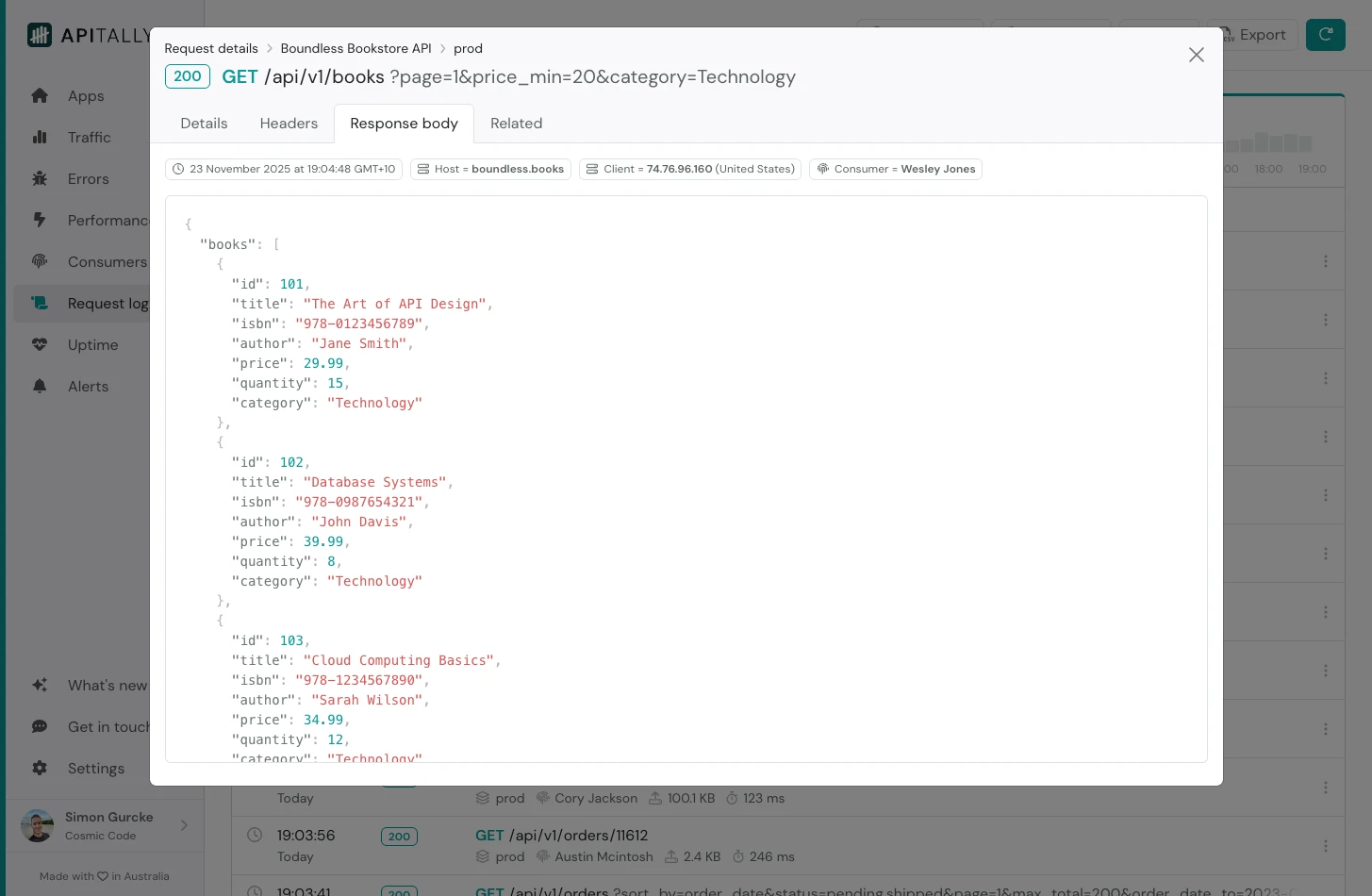Open three-dot menu for orders/11612 request
The image size is (1372, 896).
tap(1325, 846)
